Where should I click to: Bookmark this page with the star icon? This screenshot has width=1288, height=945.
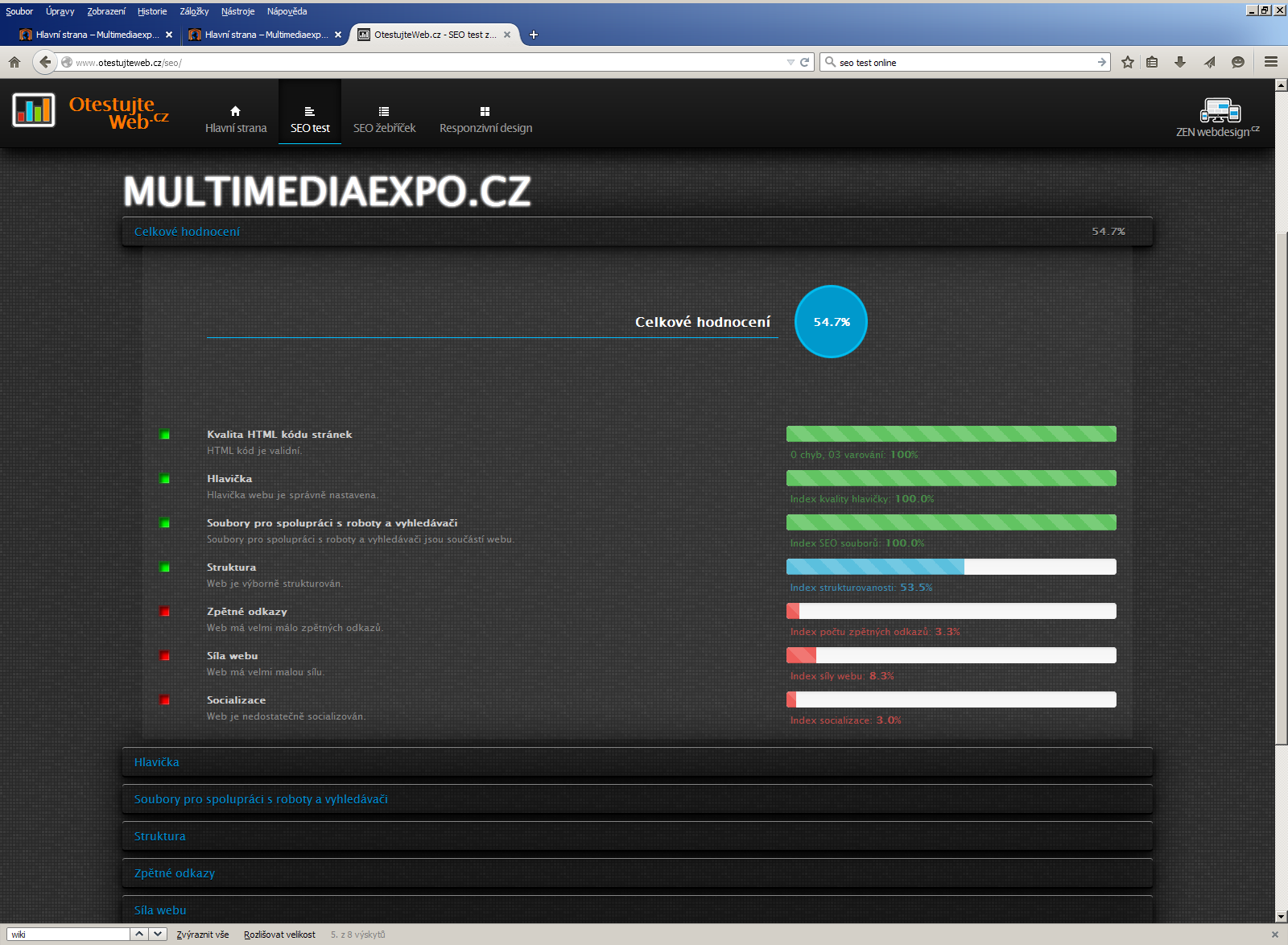1128,62
